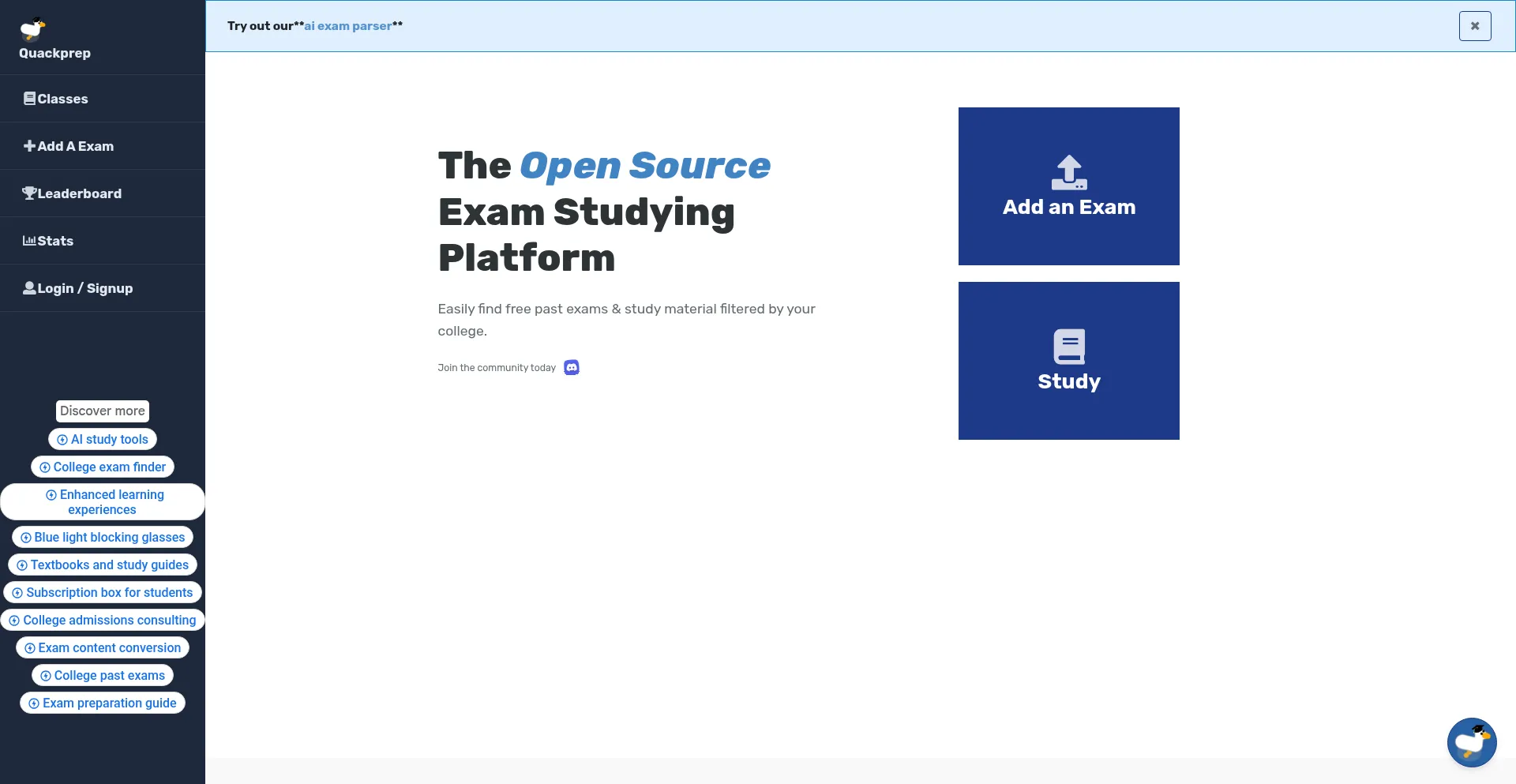Open Subscription box for students link
This screenshot has width=1516, height=784.
click(103, 593)
